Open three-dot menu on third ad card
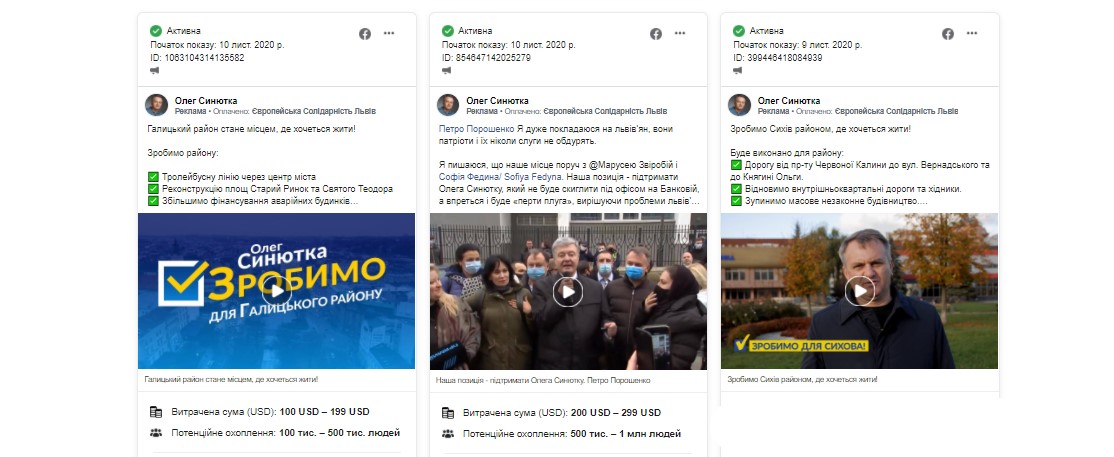1114x457 pixels. [972, 33]
